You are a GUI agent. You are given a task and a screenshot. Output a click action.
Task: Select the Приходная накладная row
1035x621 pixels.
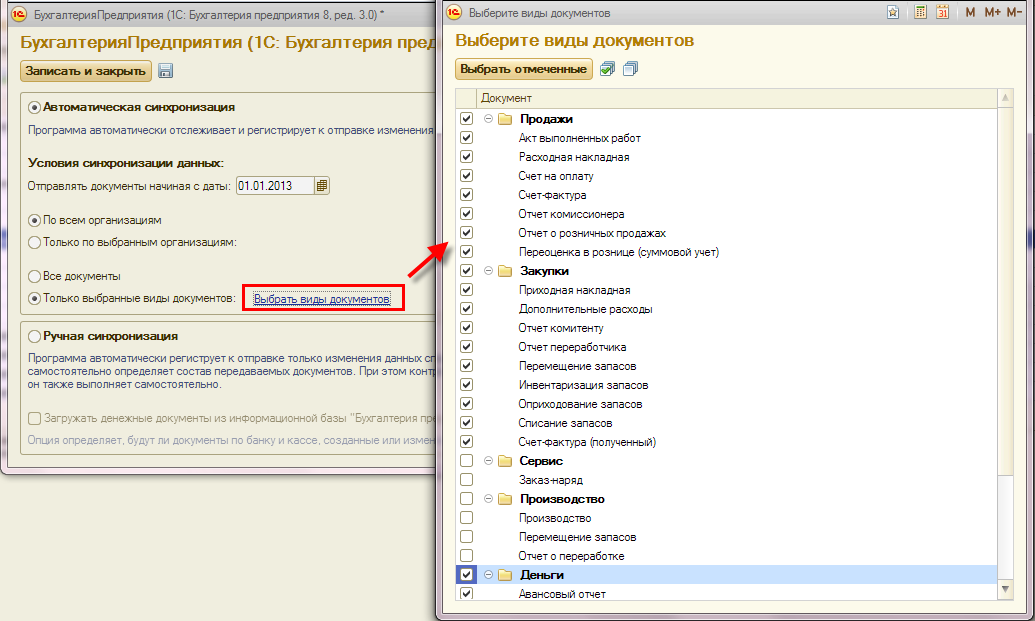(726, 290)
